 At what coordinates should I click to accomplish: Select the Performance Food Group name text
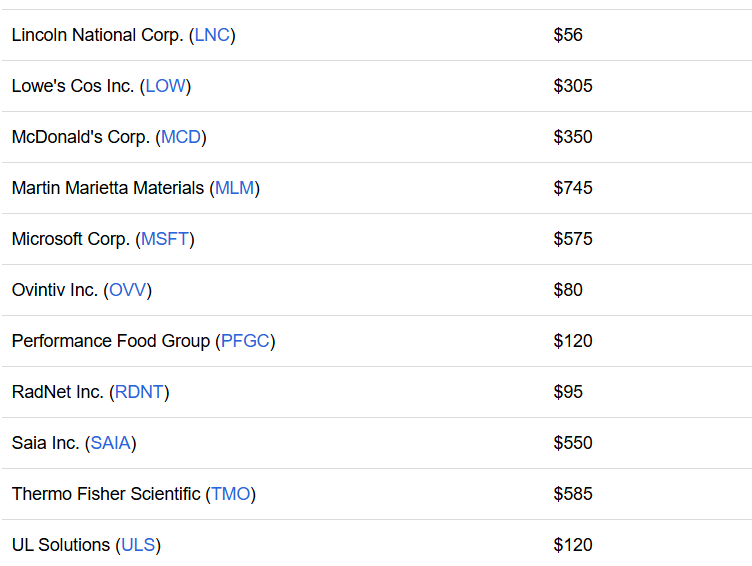[111, 341]
